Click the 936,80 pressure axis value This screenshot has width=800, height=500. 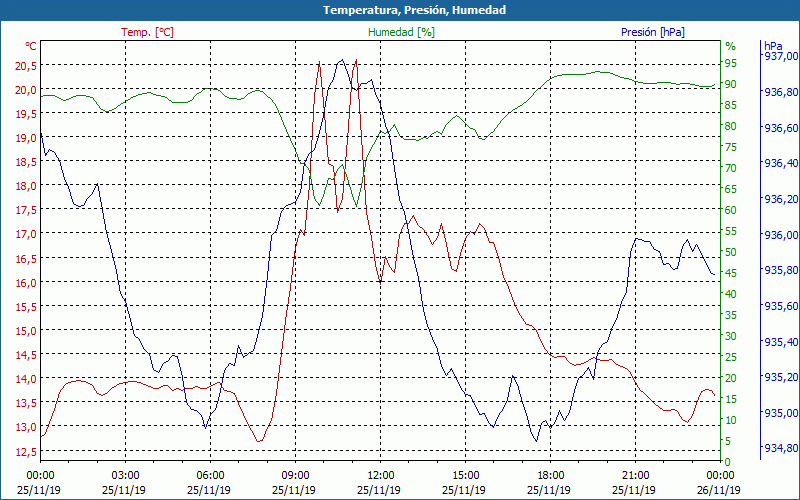781,92
